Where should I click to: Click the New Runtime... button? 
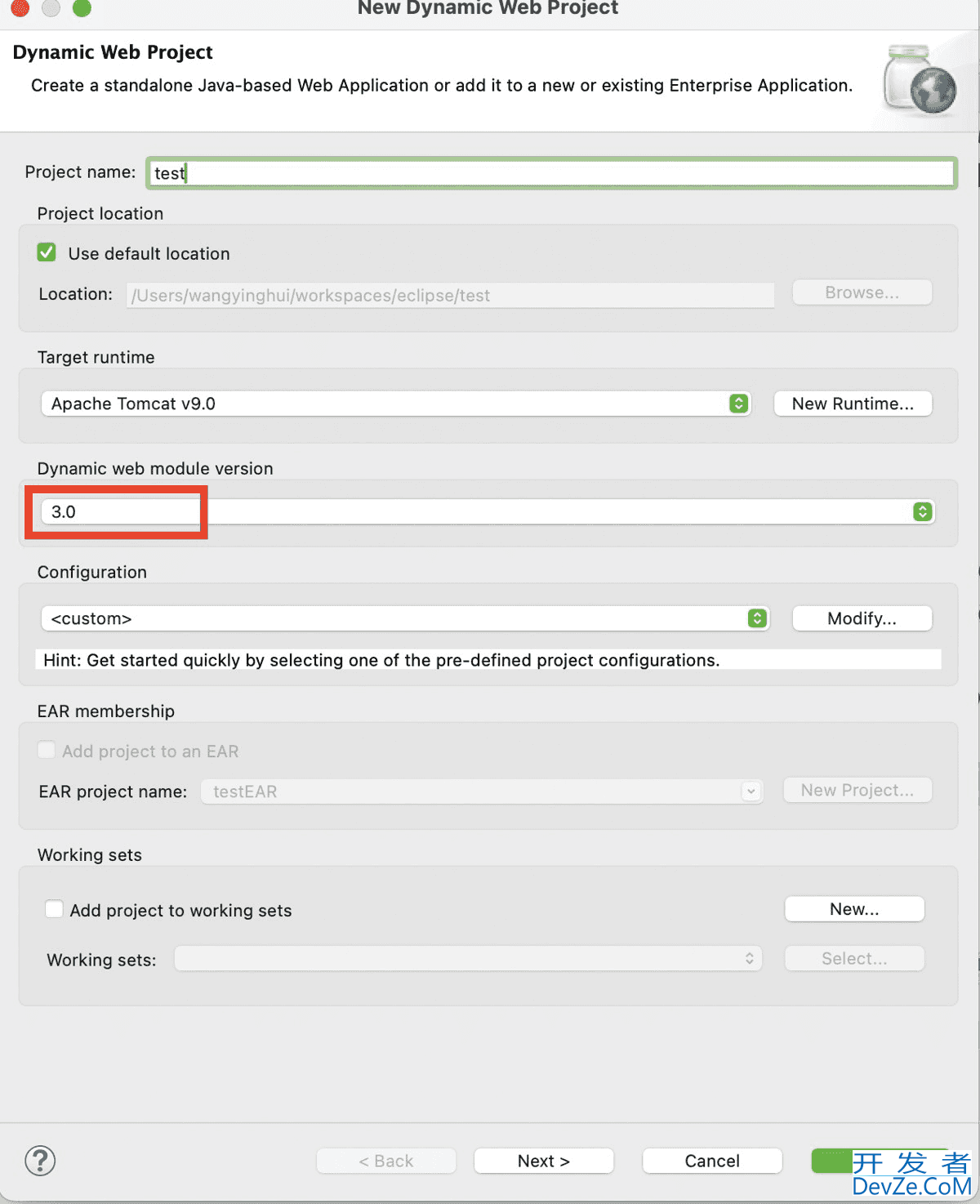(853, 404)
